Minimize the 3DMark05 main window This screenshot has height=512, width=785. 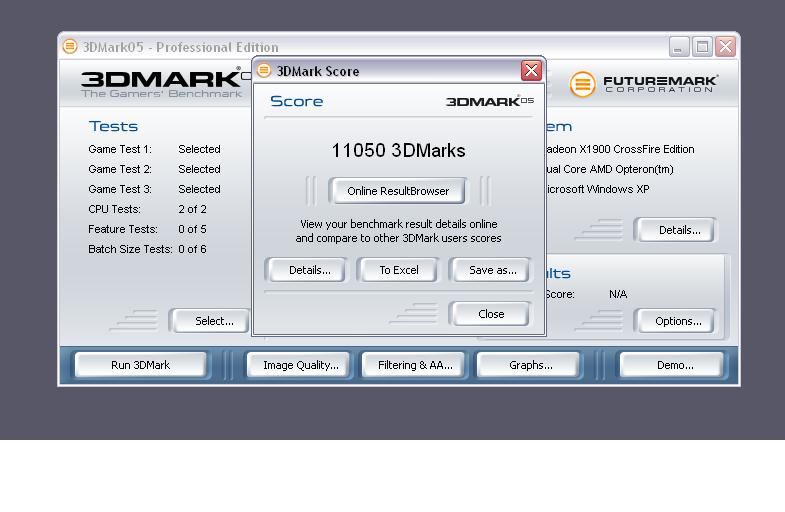coord(679,47)
